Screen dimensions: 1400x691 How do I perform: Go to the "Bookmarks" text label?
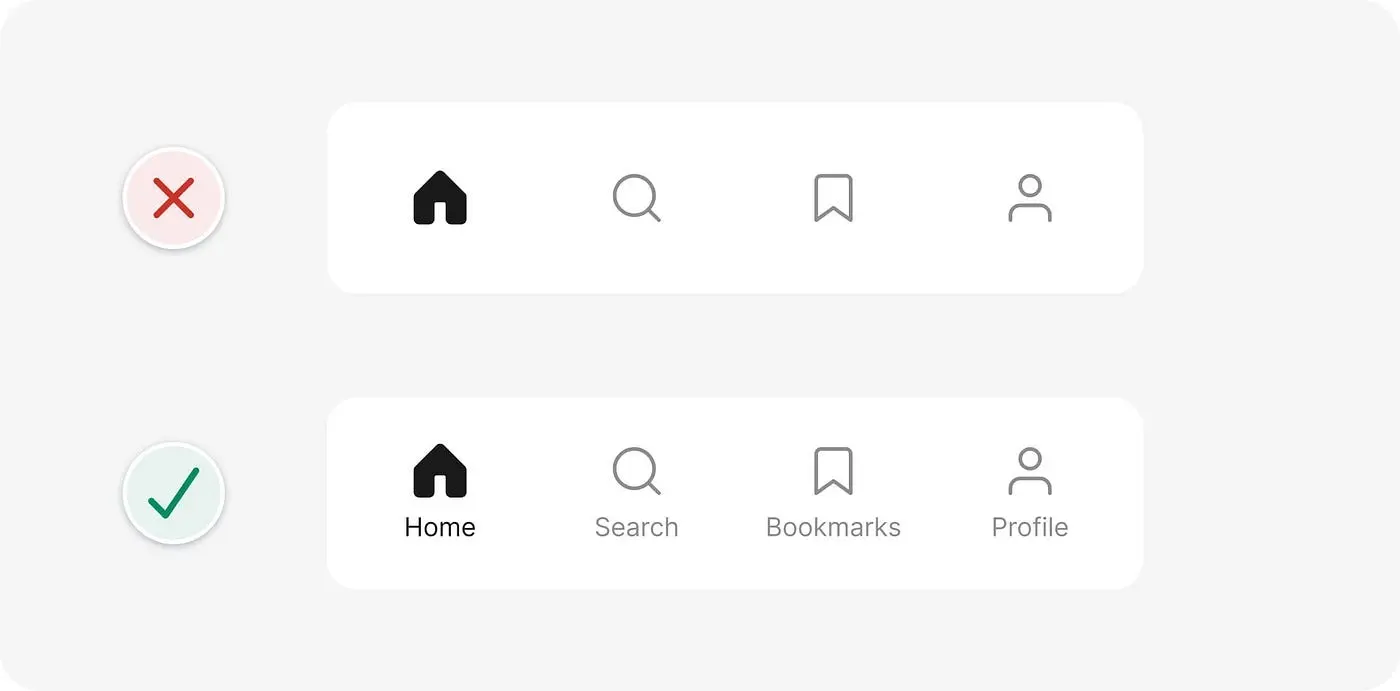coord(833,527)
